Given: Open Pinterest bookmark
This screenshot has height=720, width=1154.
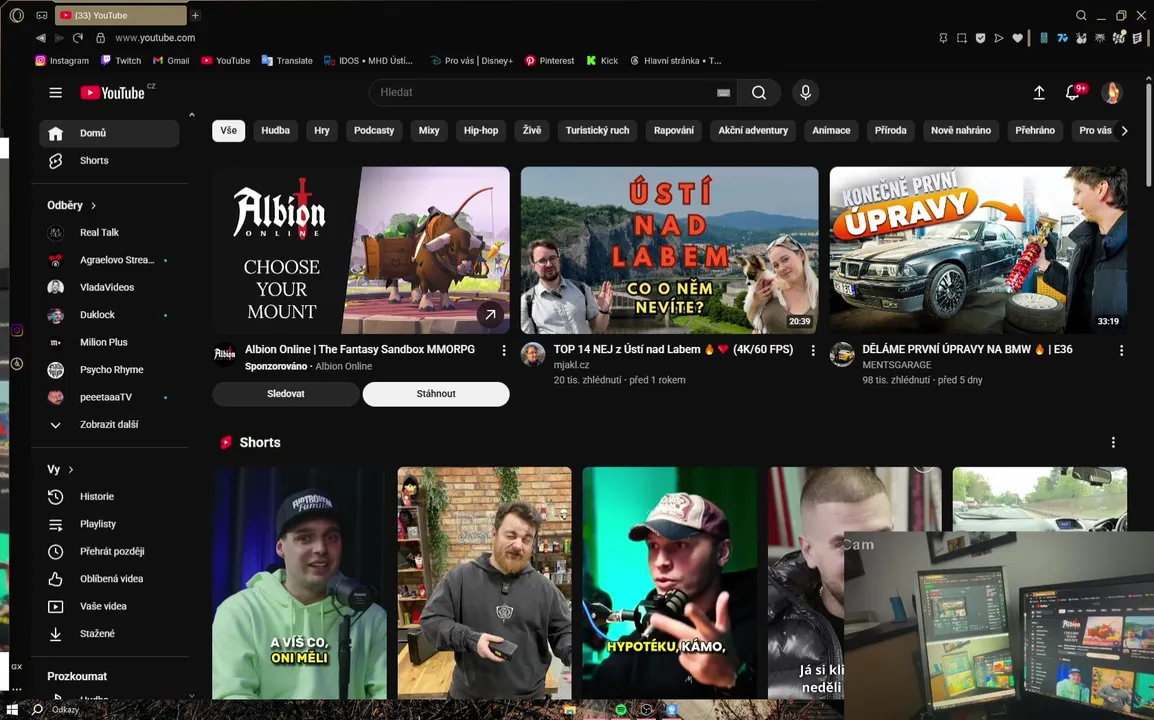Looking at the screenshot, I should pos(549,61).
